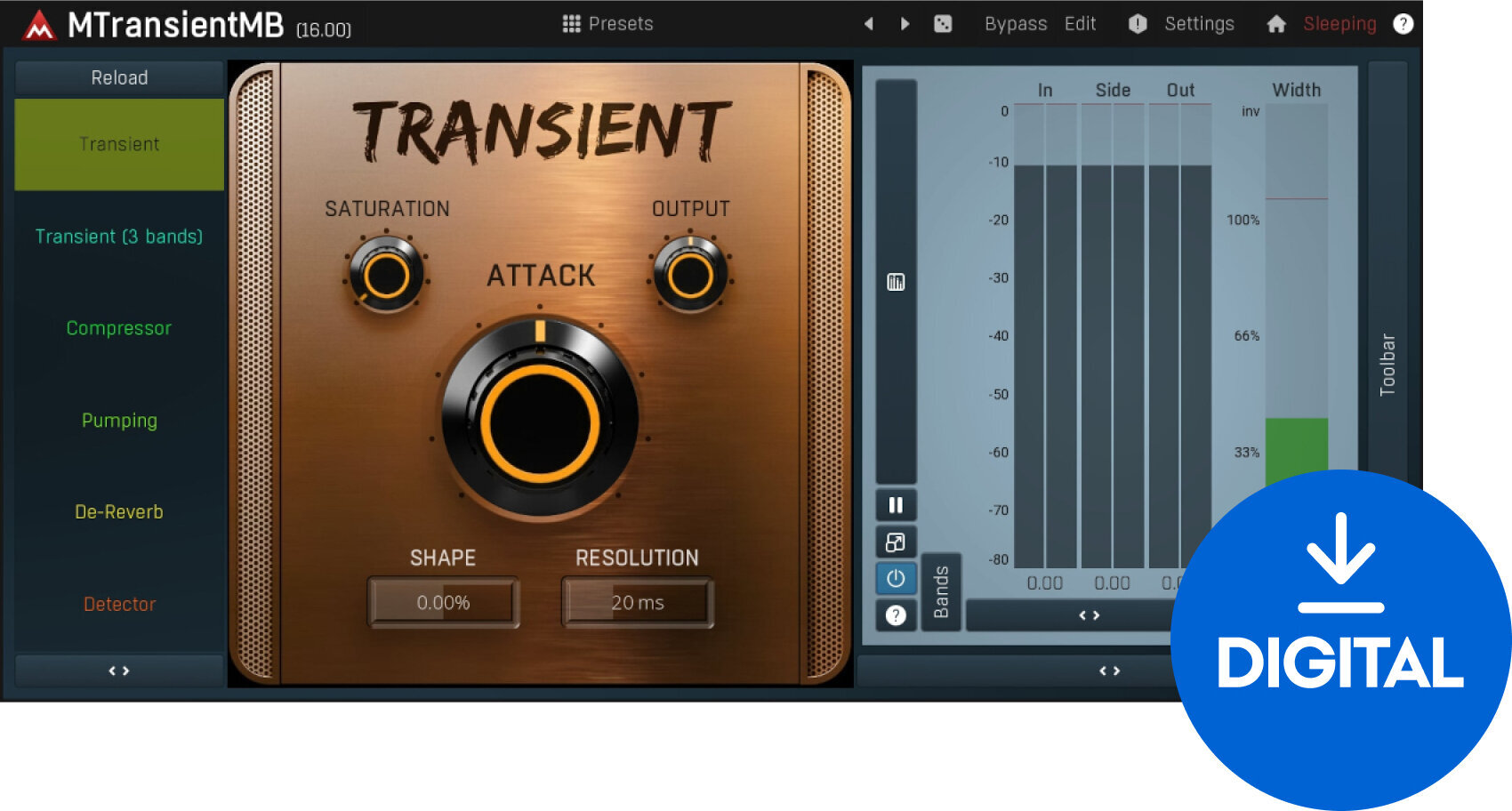The height and width of the screenshot is (811, 1512).
Task: Click the piano keyboard icon beside the meters
Action: point(895,280)
